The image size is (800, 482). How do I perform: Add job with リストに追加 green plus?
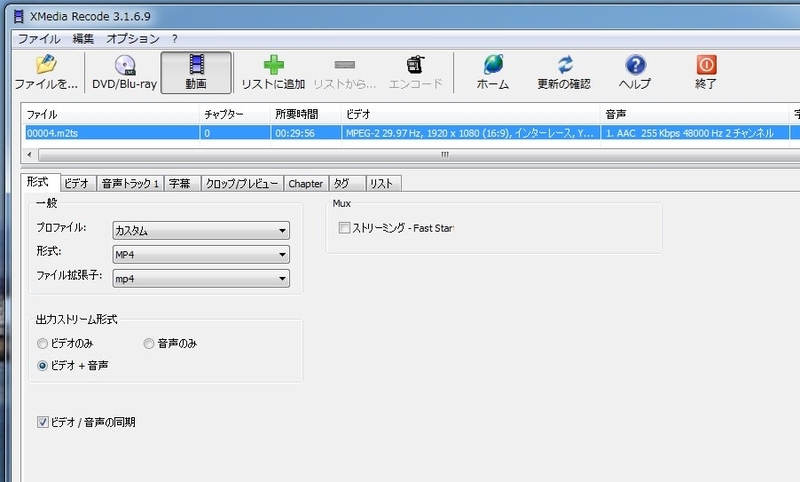(273, 72)
